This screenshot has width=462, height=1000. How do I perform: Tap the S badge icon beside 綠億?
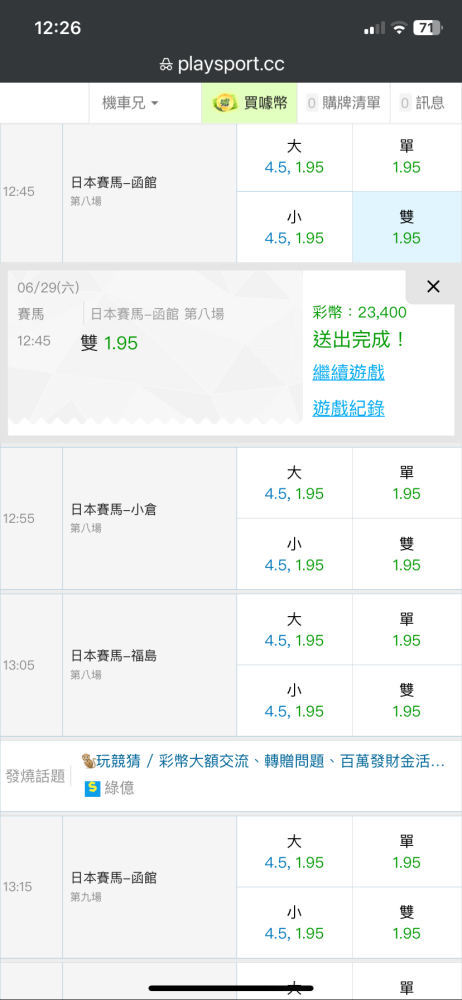(x=93, y=788)
